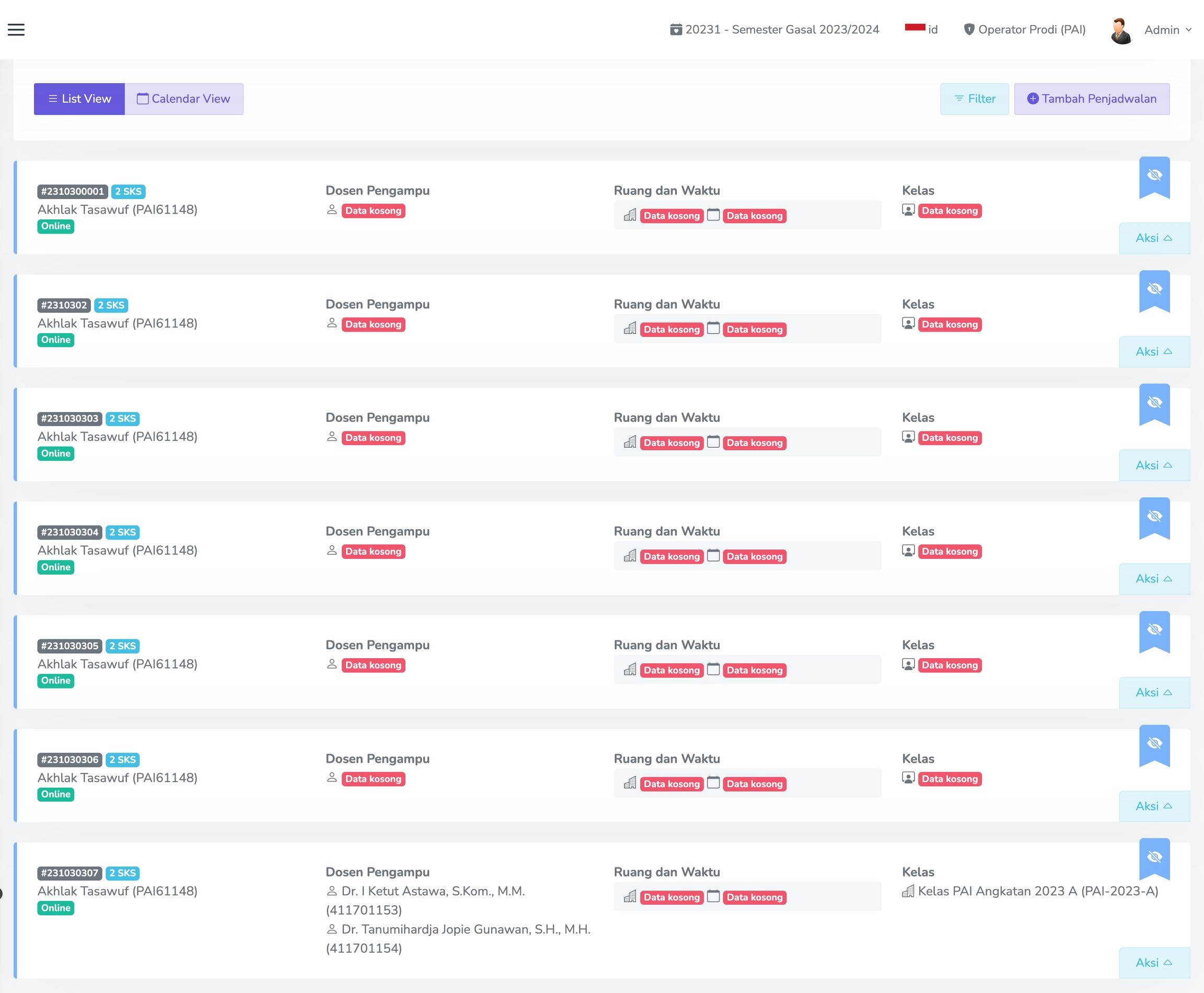Click the Admin profile avatar
Viewport: 1204px width, 993px height.
[x=1120, y=30]
